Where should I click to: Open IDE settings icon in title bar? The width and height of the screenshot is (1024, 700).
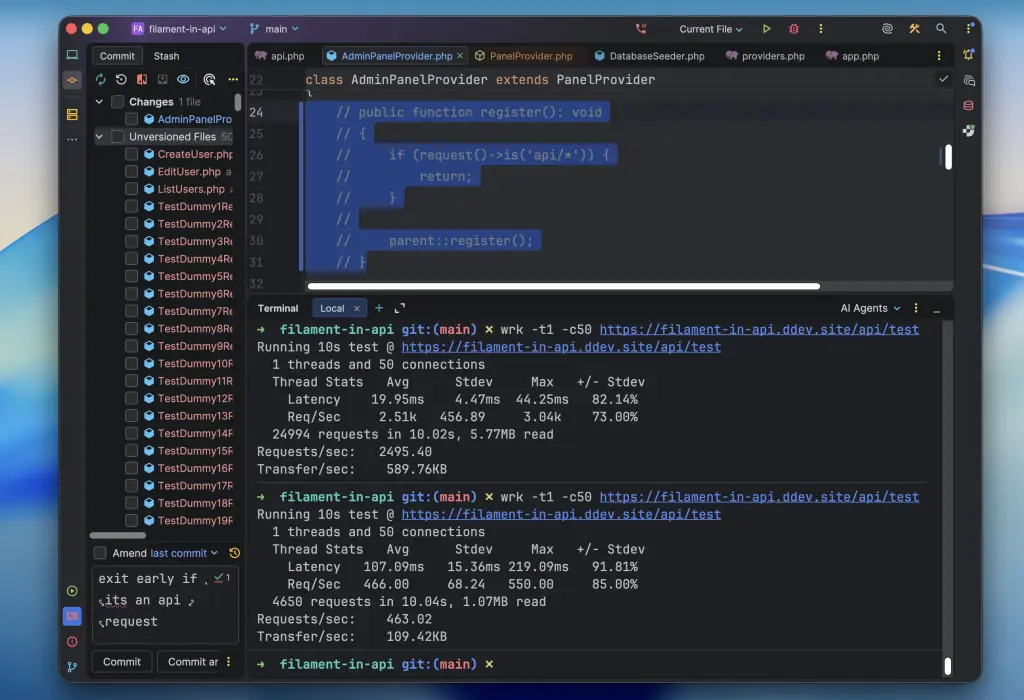(x=969, y=28)
